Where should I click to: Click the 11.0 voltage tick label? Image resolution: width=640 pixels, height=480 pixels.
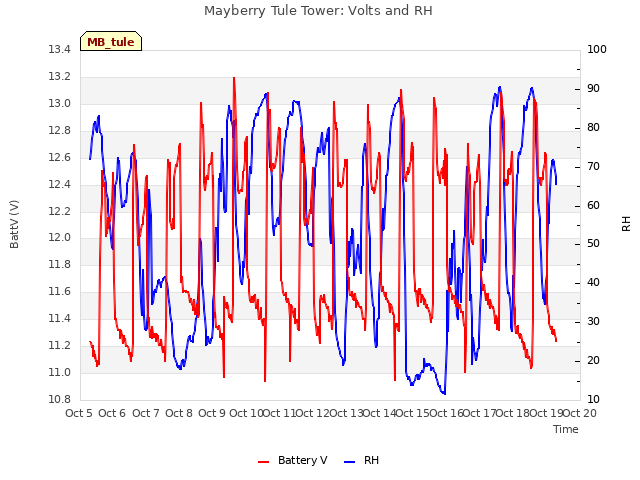click(x=59, y=372)
